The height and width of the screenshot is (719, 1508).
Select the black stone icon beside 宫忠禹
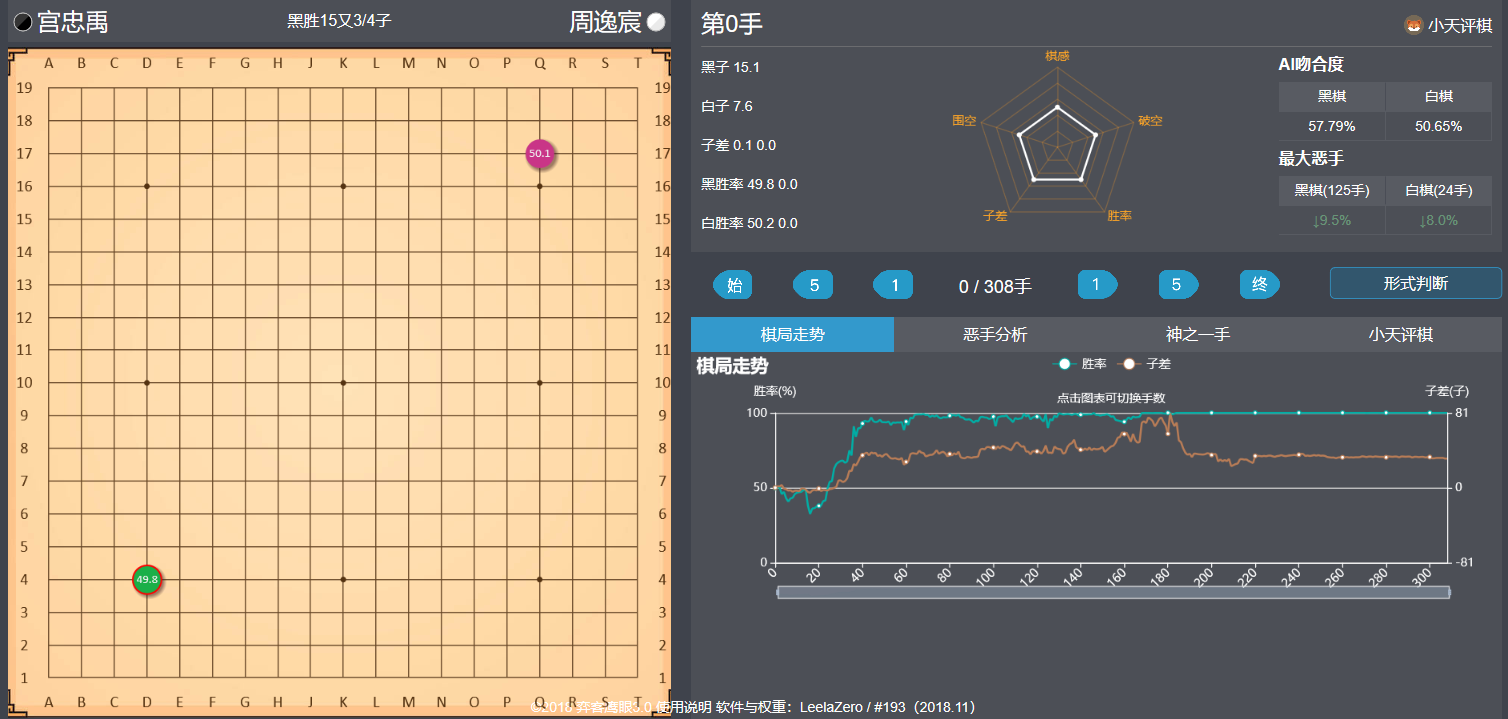22,21
